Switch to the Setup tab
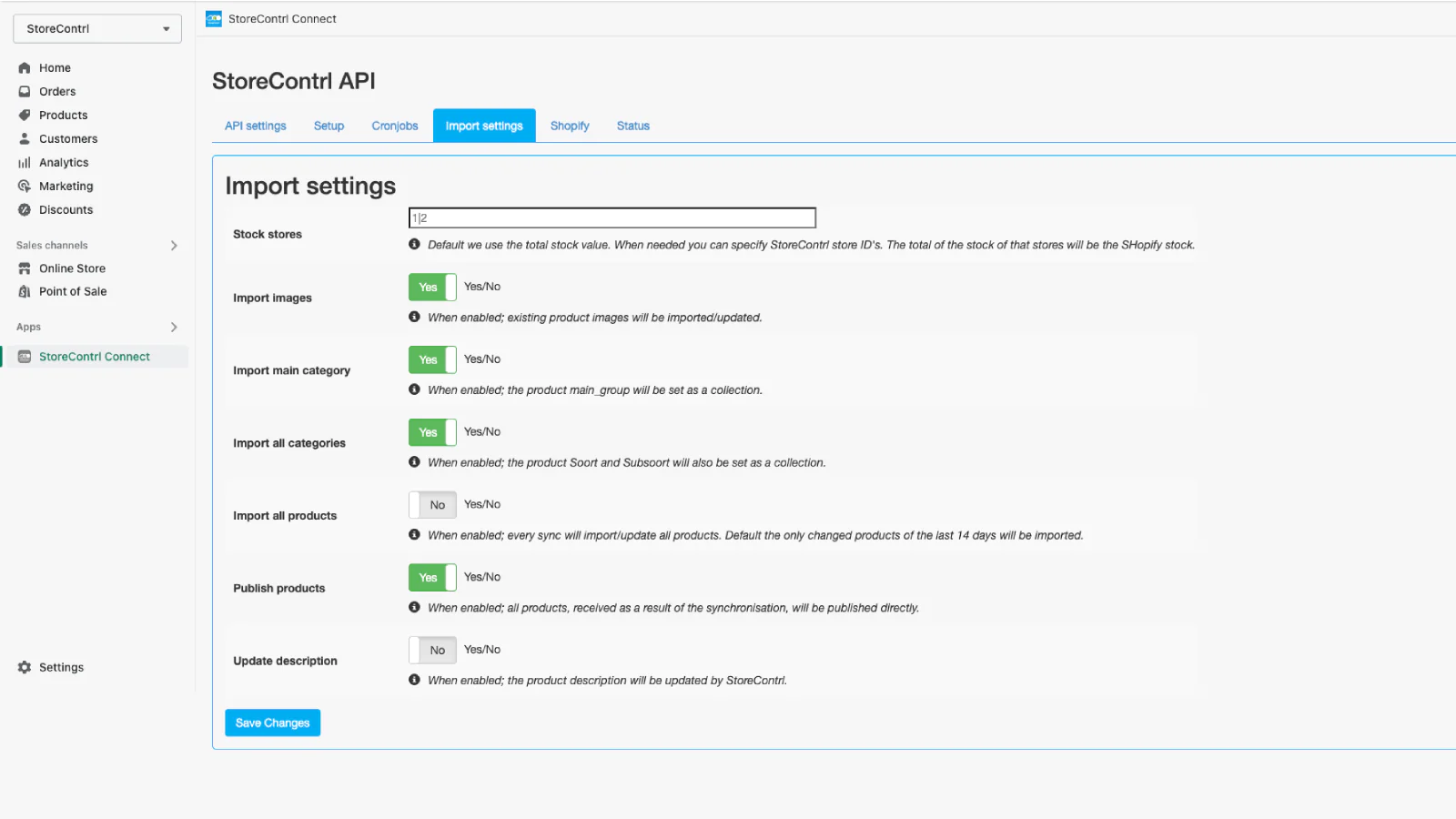Screen dimensions: 1456x819 pos(329,126)
